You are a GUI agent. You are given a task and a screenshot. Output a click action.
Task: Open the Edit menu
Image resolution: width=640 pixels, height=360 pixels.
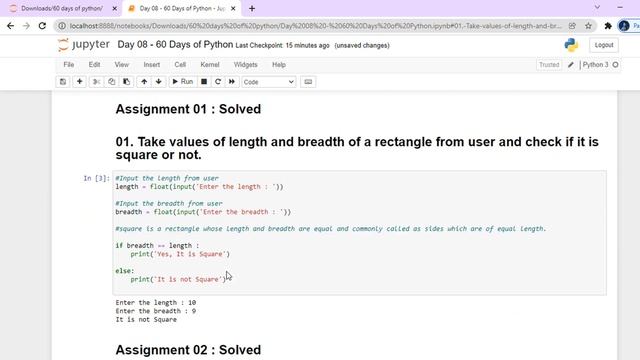pyautogui.click(x=94, y=64)
